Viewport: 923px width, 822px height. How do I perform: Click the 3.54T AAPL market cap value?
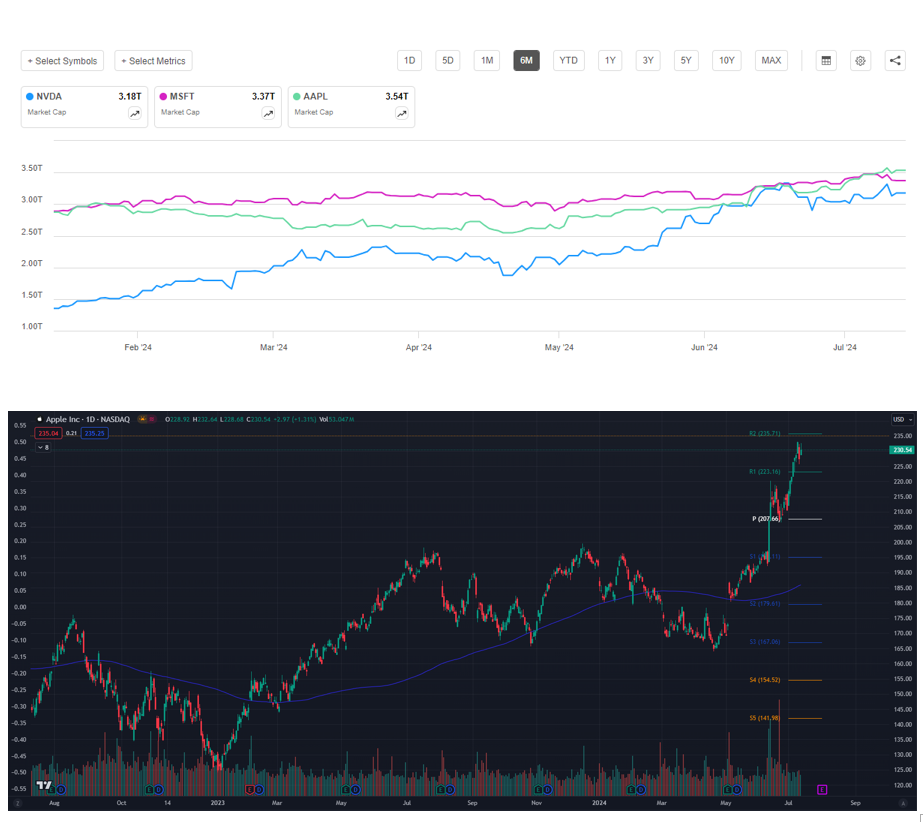click(397, 97)
